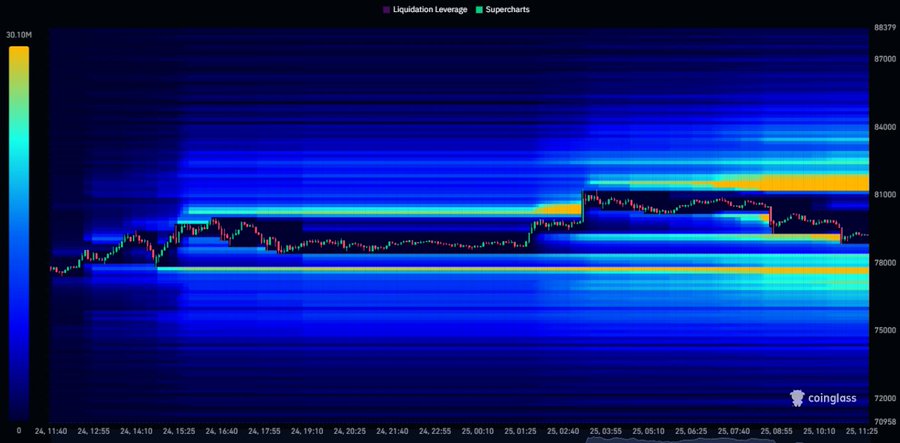Click the 24, 11:40 time label

[x=51, y=430]
